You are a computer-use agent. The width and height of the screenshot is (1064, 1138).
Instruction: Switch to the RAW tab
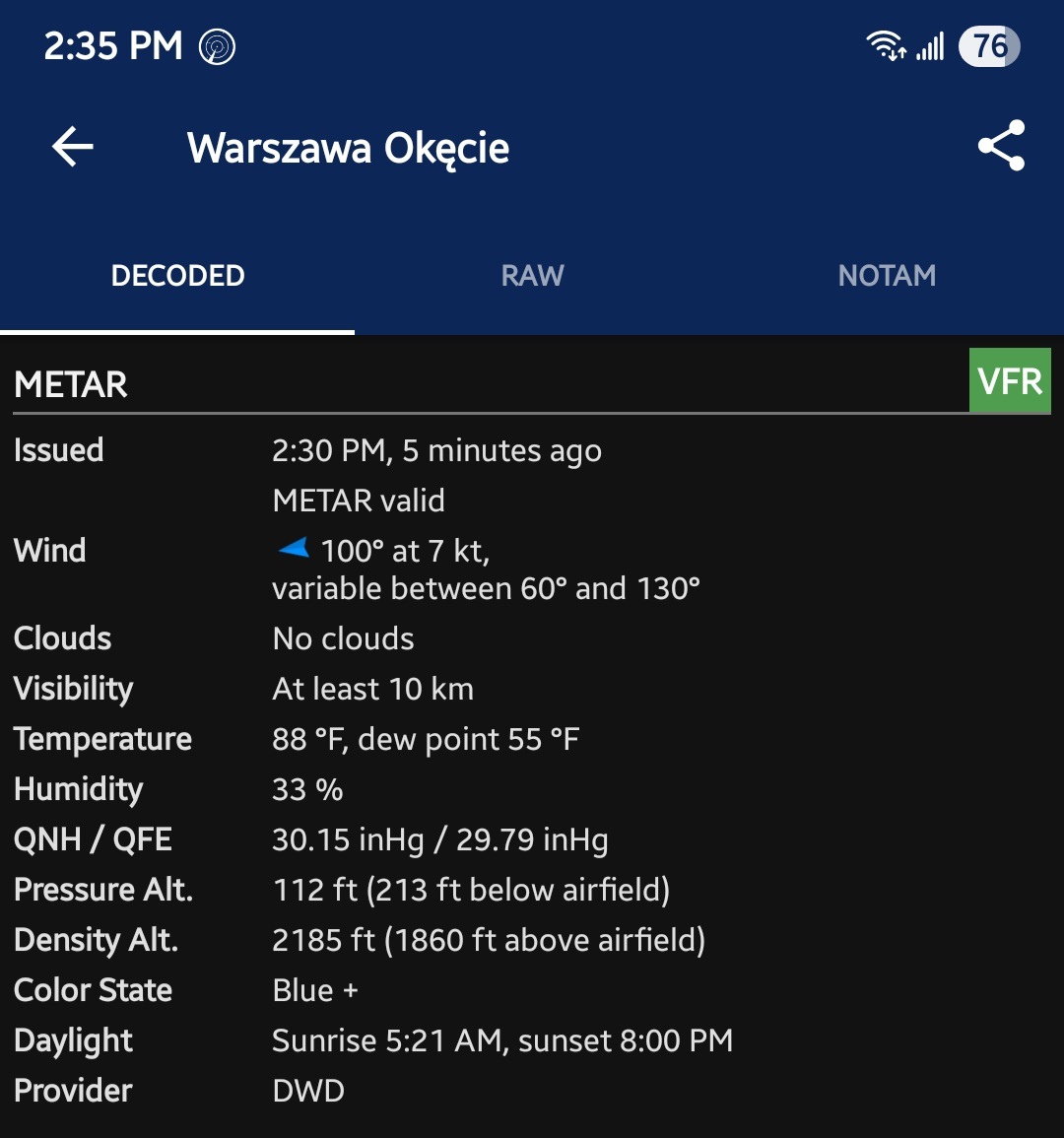tap(532, 276)
